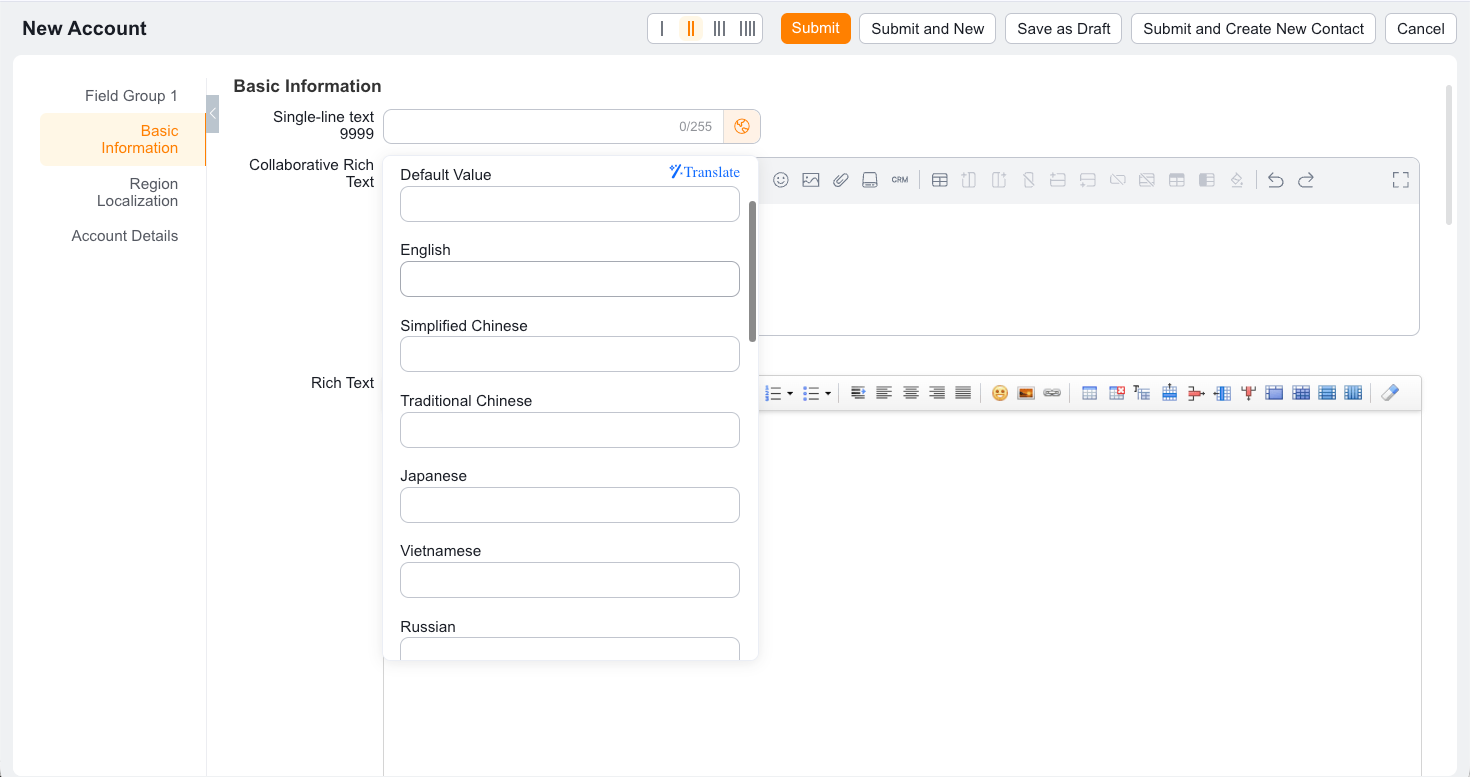Open Account Details section
This screenshot has height=777, width=1470.
(125, 236)
